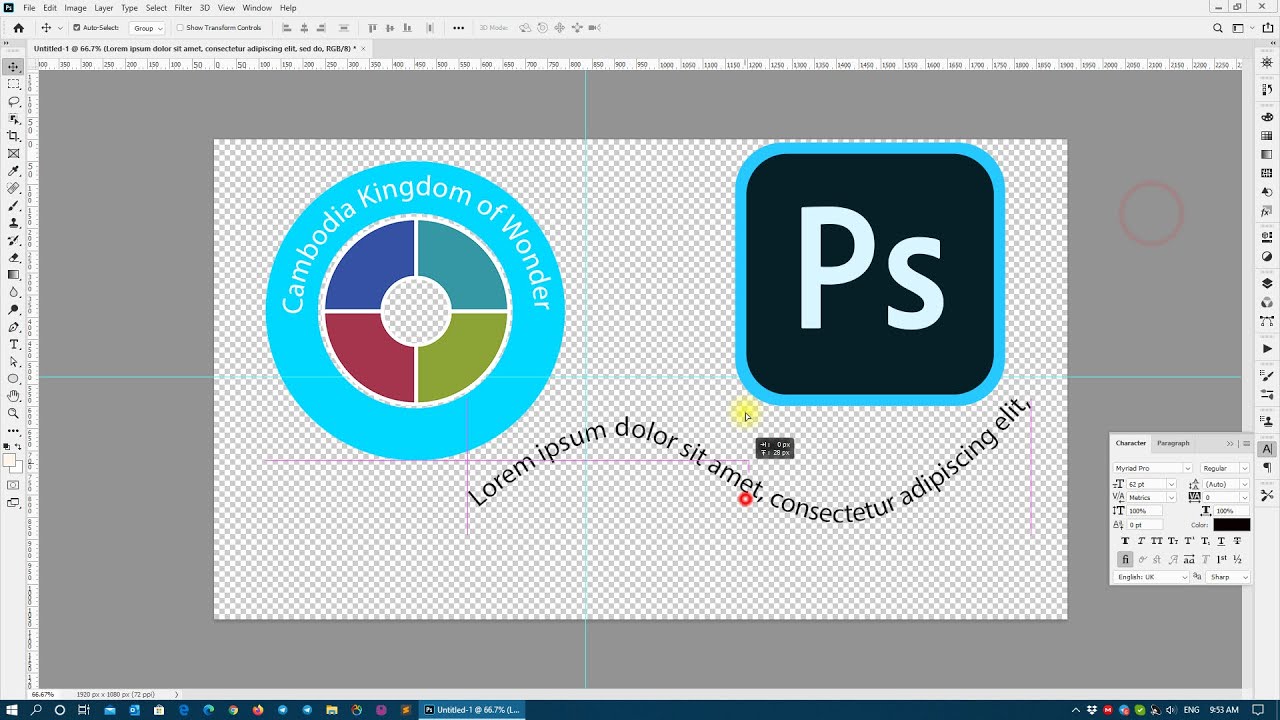Open the Windows taskbar search icon
The height and width of the screenshot is (720, 1280).
pyautogui.click(x=36, y=710)
